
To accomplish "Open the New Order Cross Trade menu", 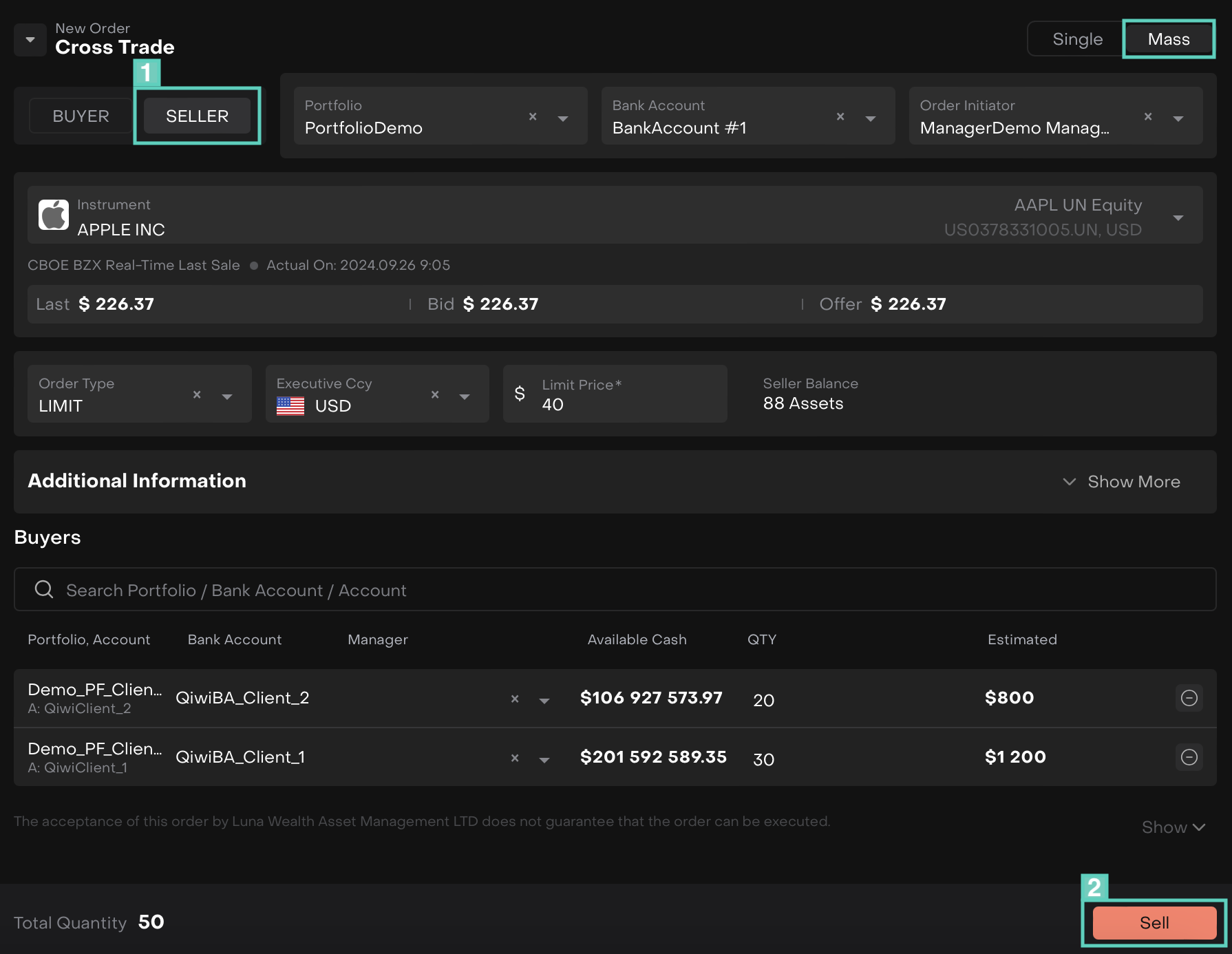I will (x=30, y=40).
